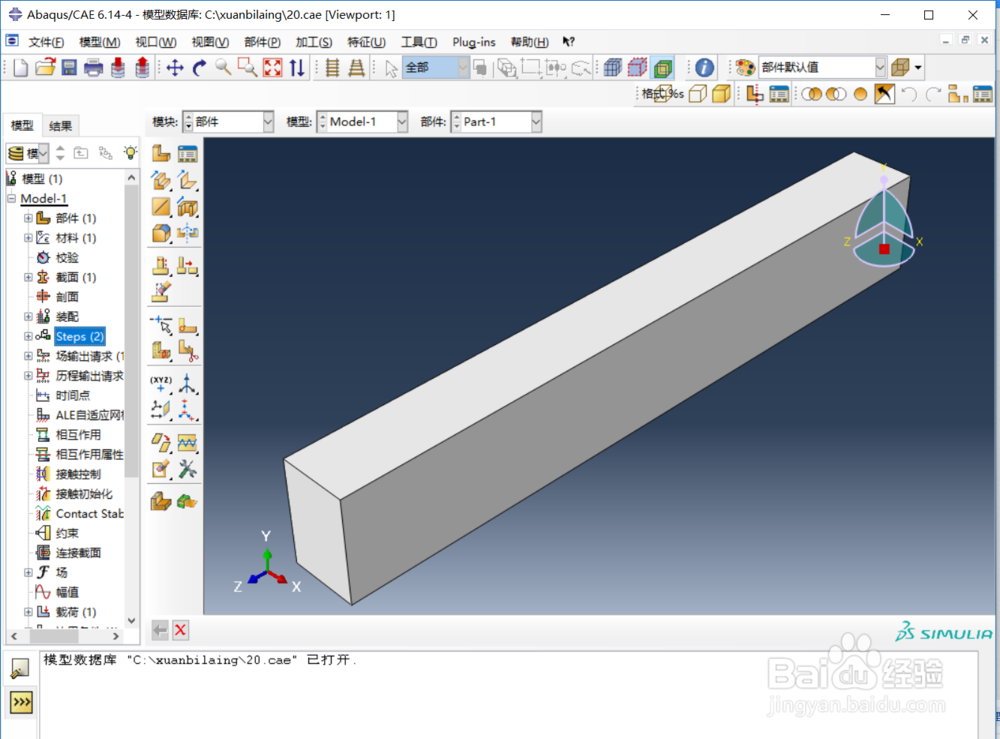Click the back arrow in prompt area
The width and height of the screenshot is (1000, 739).
(160, 631)
